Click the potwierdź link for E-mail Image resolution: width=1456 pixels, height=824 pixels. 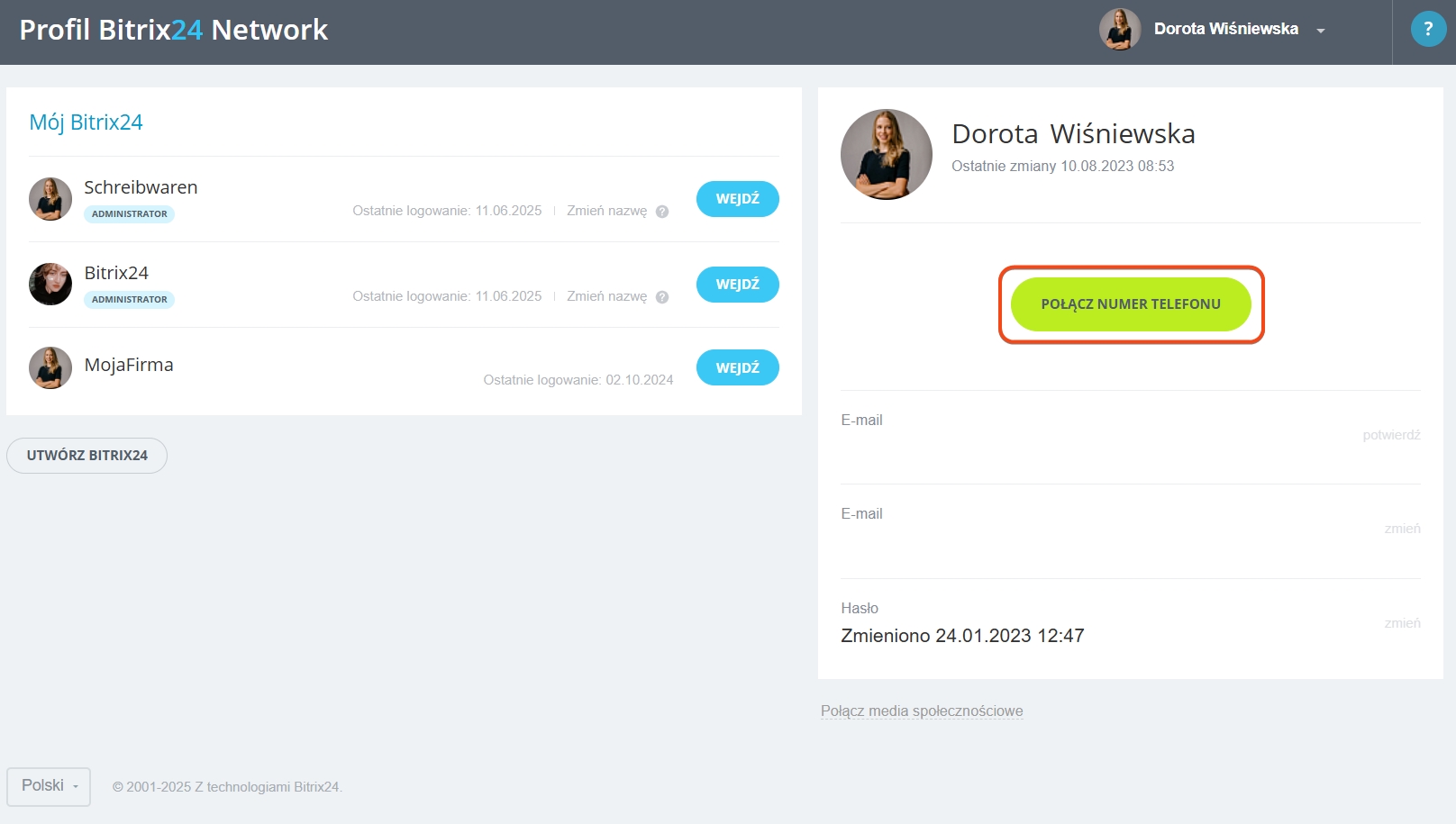click(1391, 435)
